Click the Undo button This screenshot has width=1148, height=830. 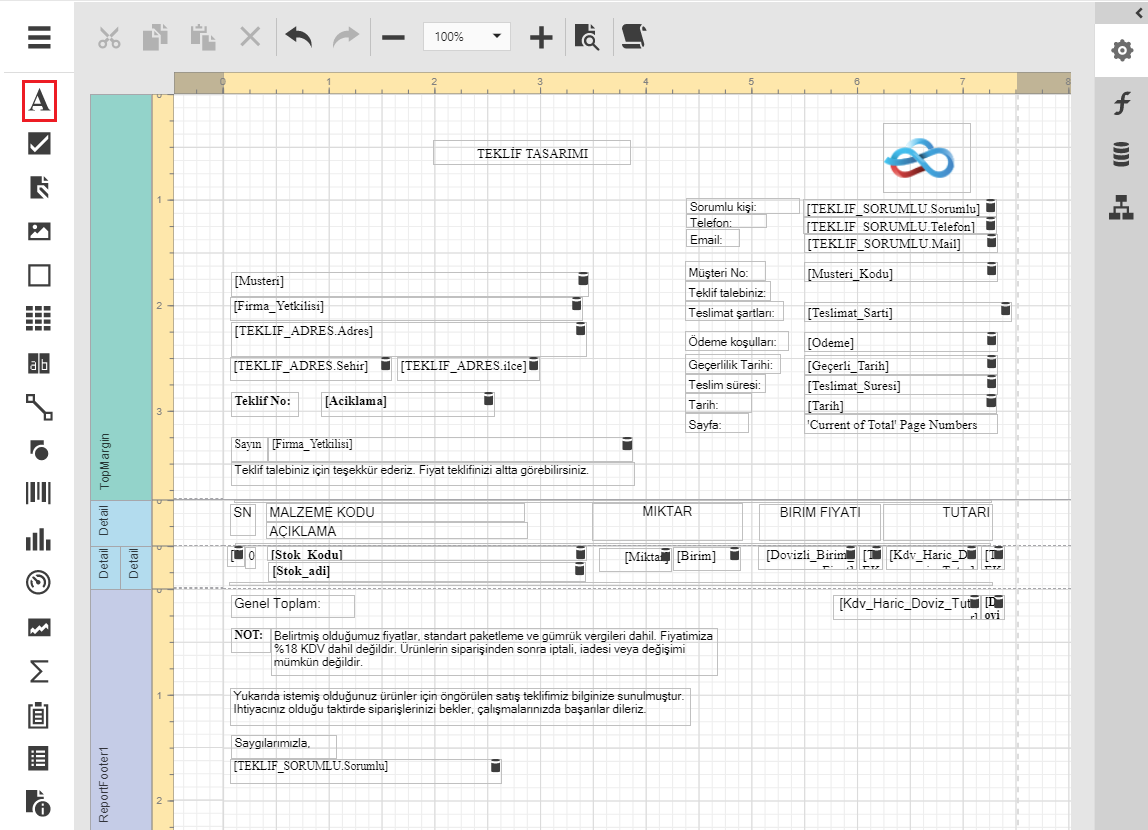pos(298,38)
